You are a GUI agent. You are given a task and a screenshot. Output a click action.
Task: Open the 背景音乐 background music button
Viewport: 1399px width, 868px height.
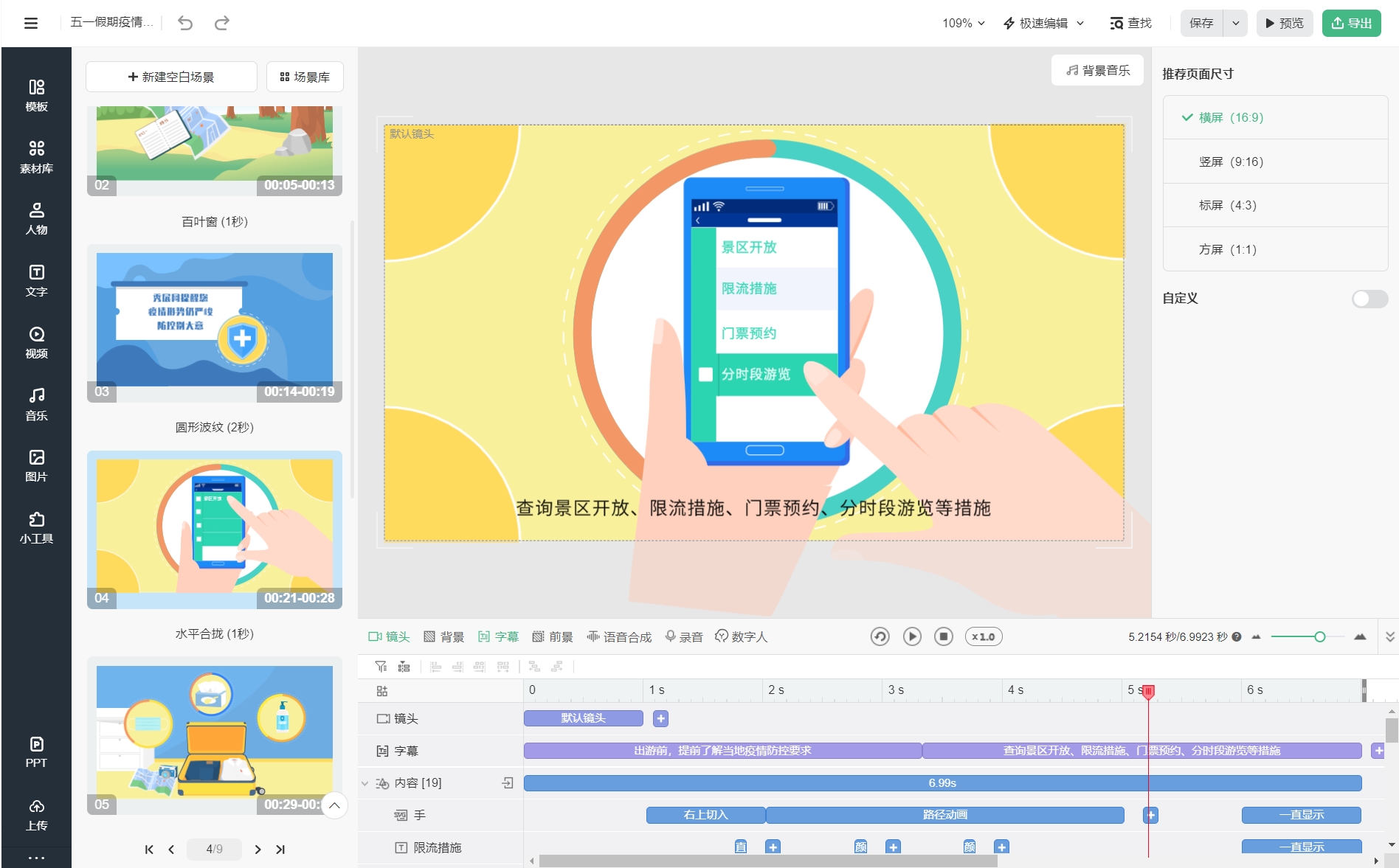click(1098, 70)
